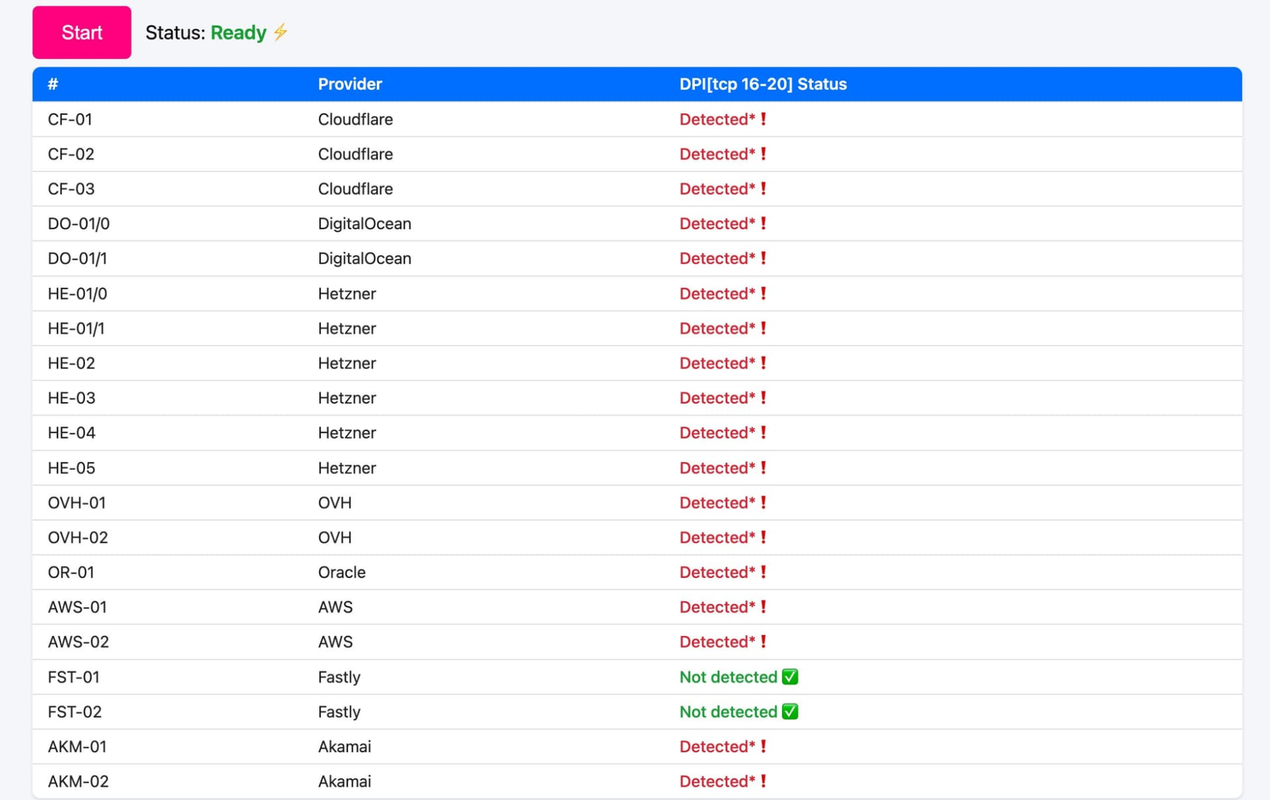1270x800 pixels.
Task: Click the Detected* status in AKM-02 row
Action: (717, 782)
